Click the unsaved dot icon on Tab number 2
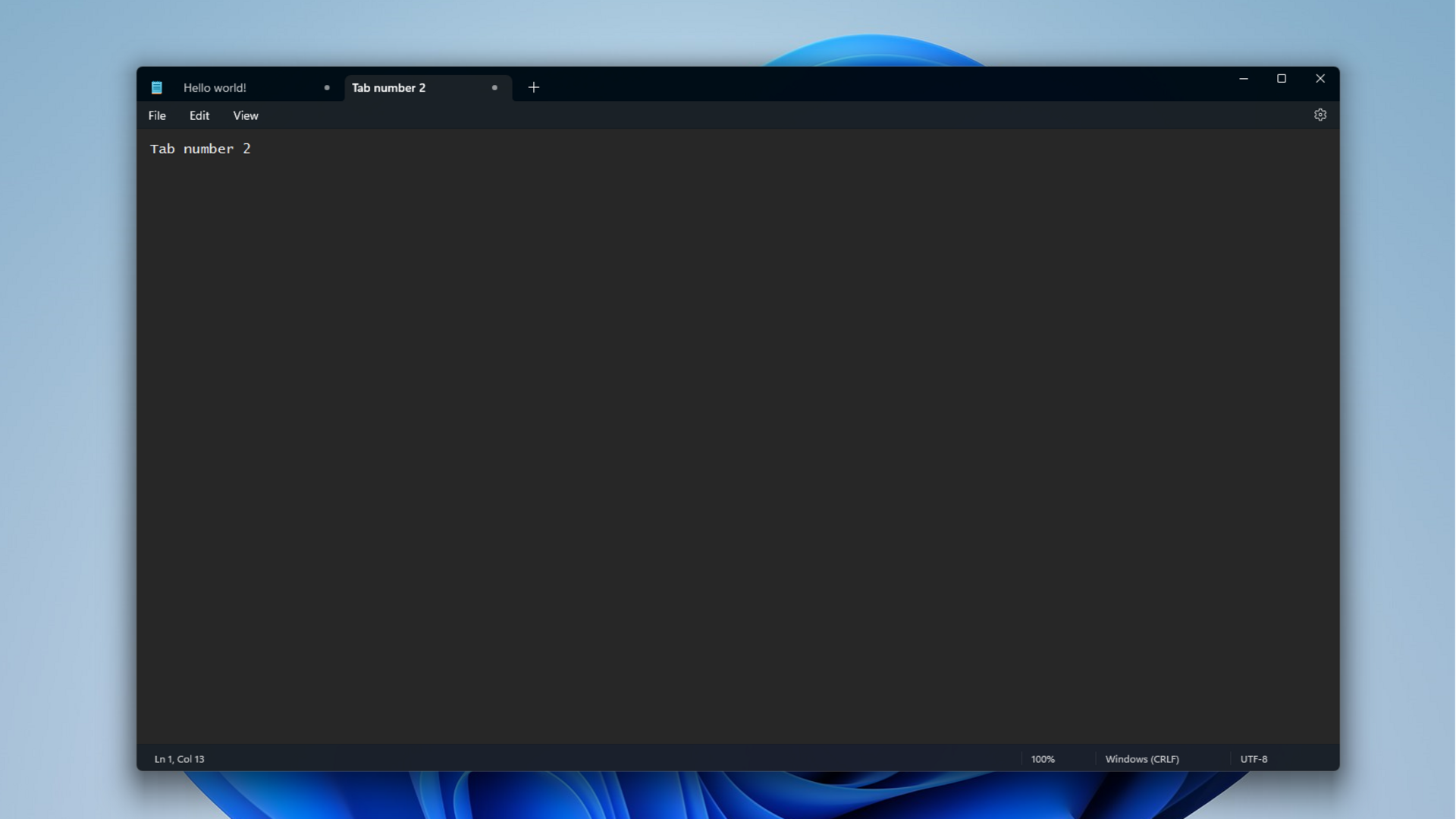The width and height of the screenshot is (1456, 819). [x=494, y=87]
